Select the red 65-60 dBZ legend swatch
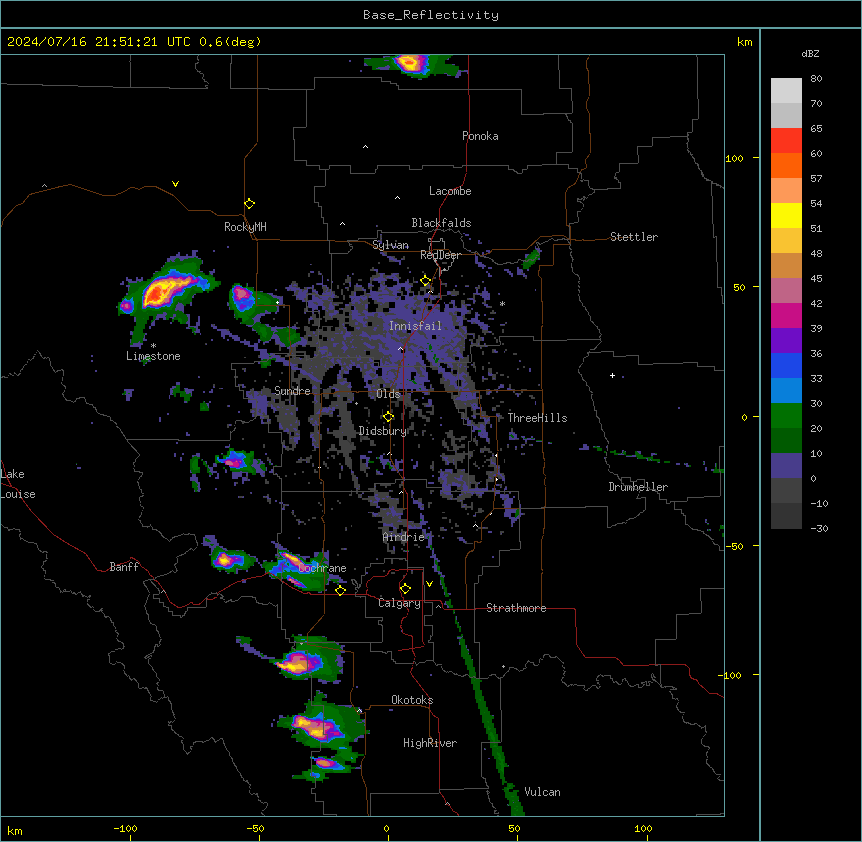This screenshot has width=862, height=842. point(786,140)
